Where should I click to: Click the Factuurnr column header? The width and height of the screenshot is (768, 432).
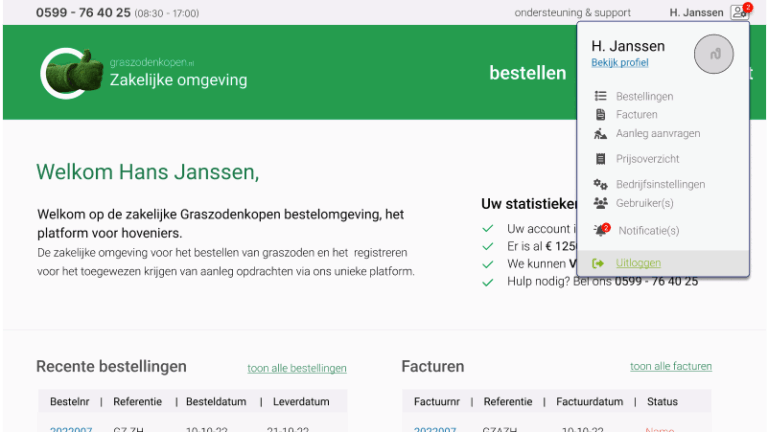tap(437, 402)
